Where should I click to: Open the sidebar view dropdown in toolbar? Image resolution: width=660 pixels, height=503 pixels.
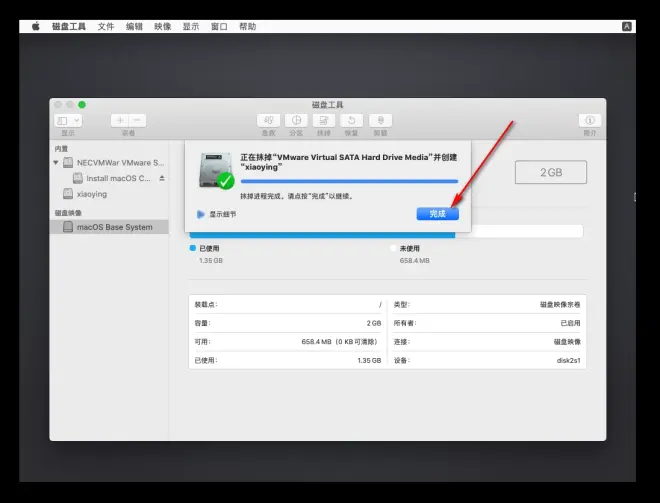pos(68,121)
